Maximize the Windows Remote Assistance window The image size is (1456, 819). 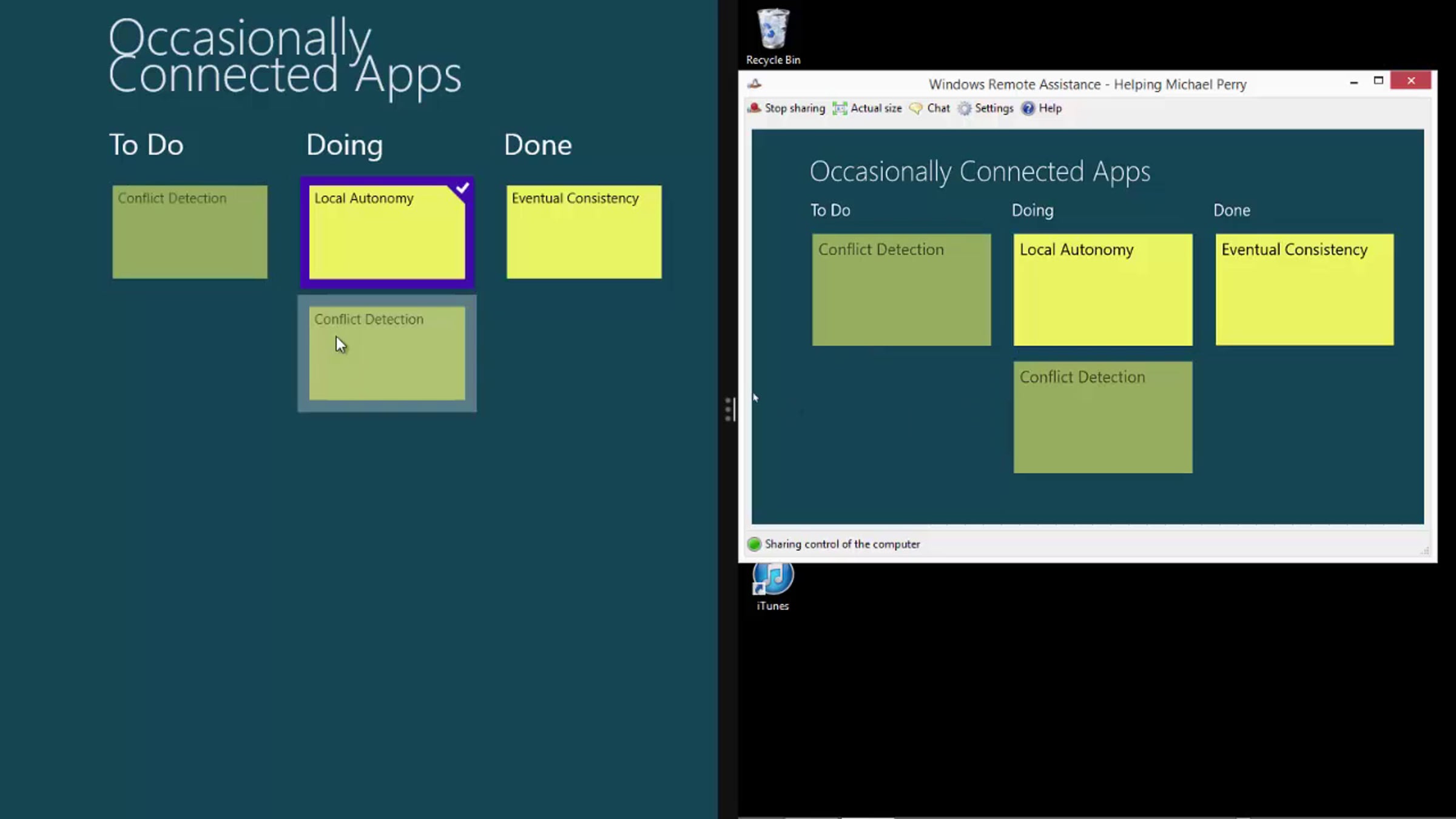click(1378, 81)
